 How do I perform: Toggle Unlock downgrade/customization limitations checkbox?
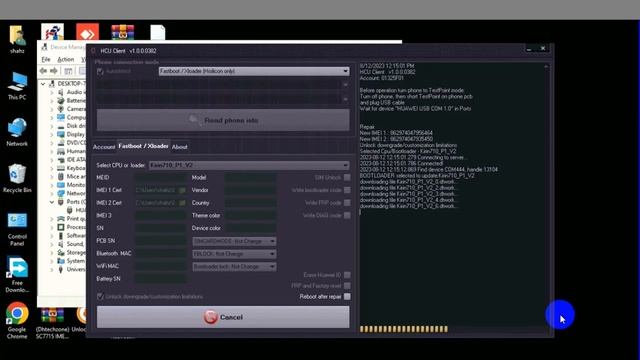point(100,297)
